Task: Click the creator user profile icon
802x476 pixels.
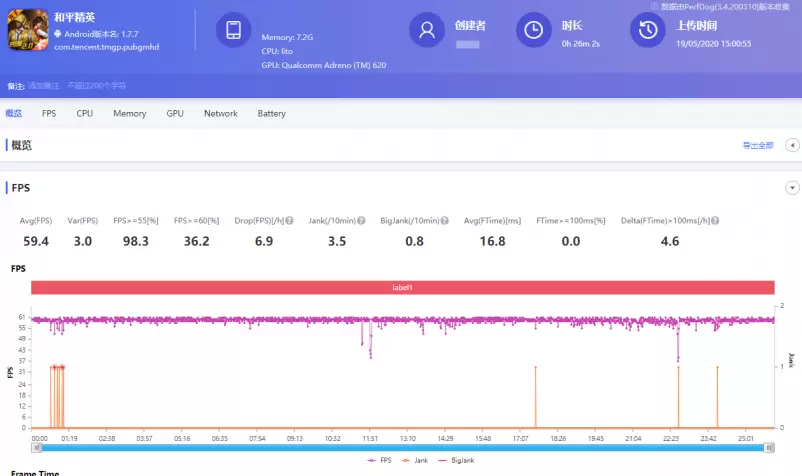Action: click(x=427, y=30)
